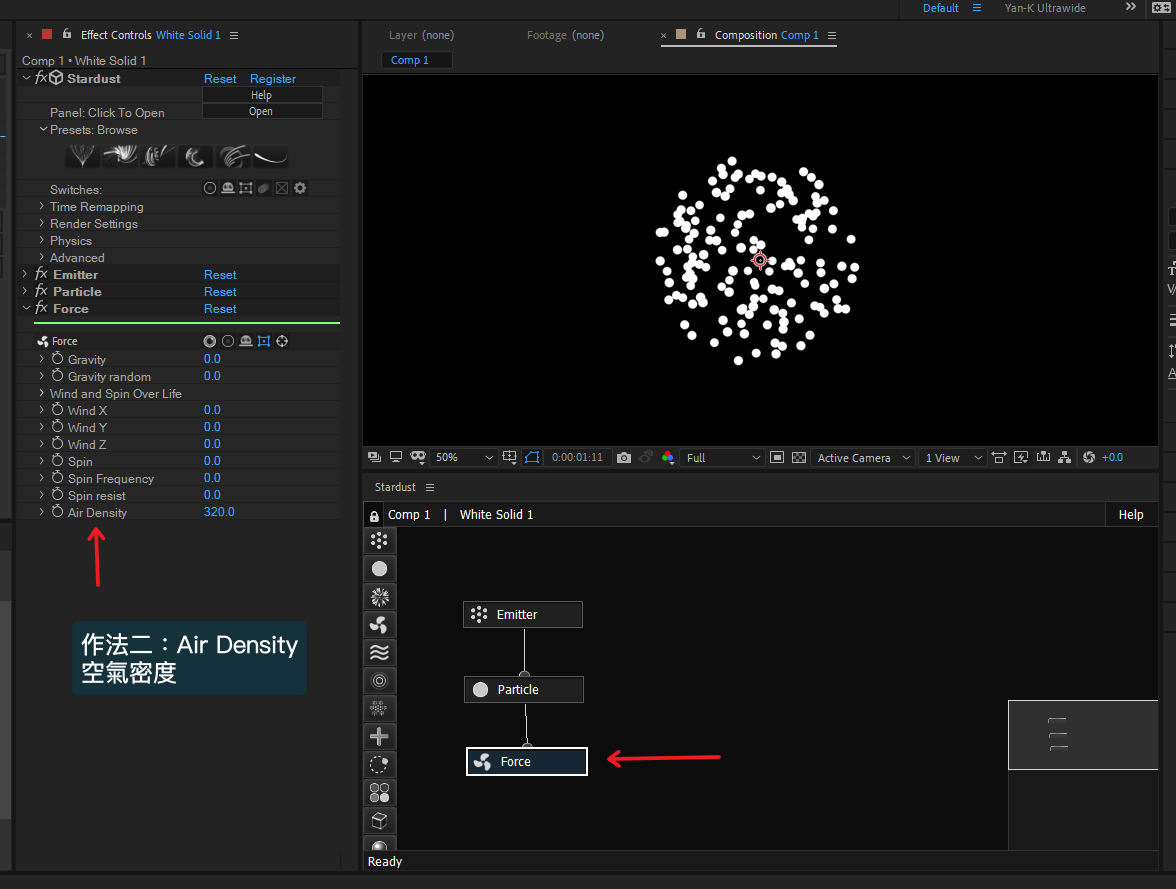The image size is (1176, 889).
Task: Click the 3D cube Model icon in toolbar
Action: pyautogui.click(x=379, y=821)
